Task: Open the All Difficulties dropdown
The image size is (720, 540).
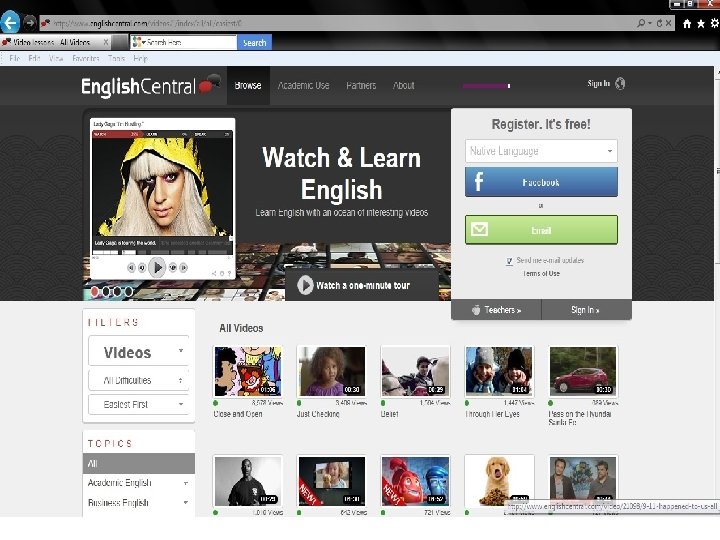Action: (x=138, y=380)
